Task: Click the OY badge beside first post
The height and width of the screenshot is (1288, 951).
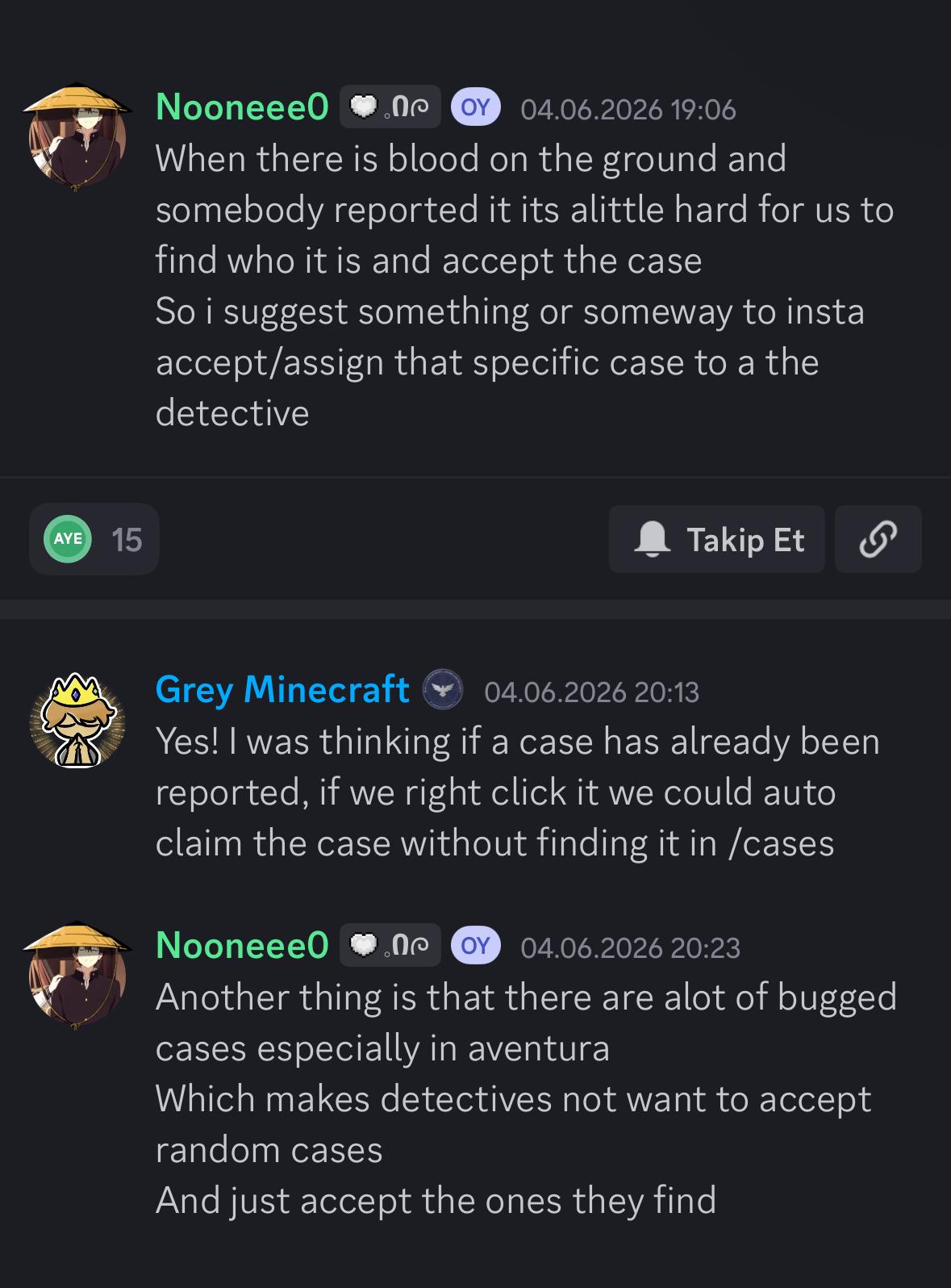Action: pos(476,107)
